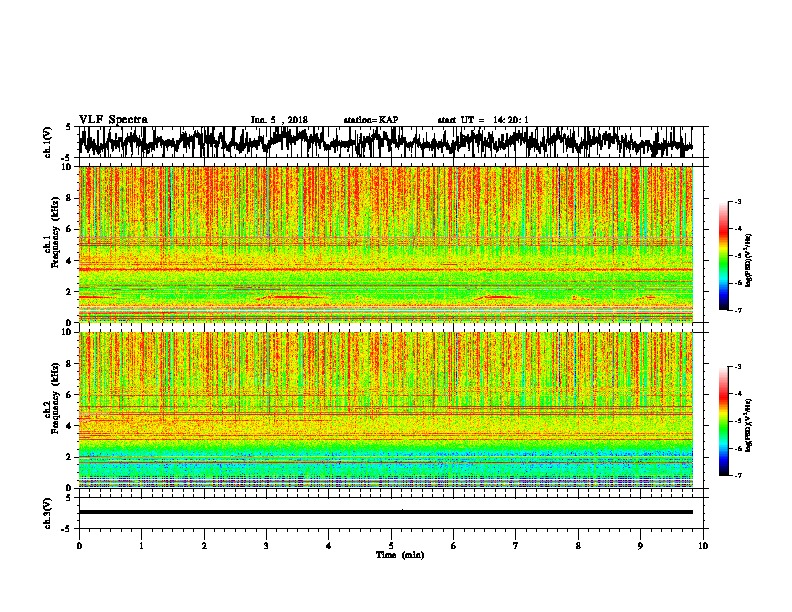
Task: Click the time axis tick label "9"
Action: pyautogui.click(x=640, y=546)
